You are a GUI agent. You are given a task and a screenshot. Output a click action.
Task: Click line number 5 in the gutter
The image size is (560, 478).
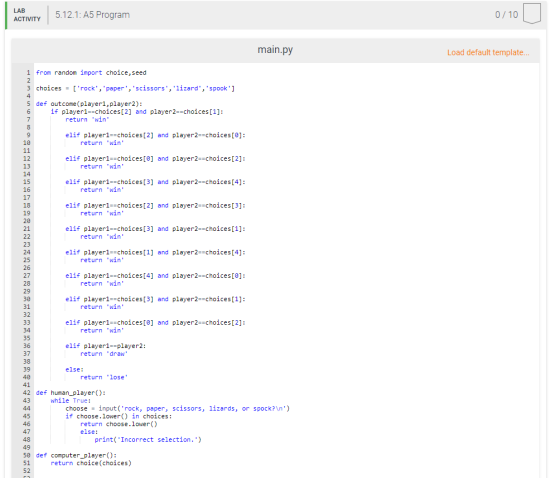[x=28, y=104]
